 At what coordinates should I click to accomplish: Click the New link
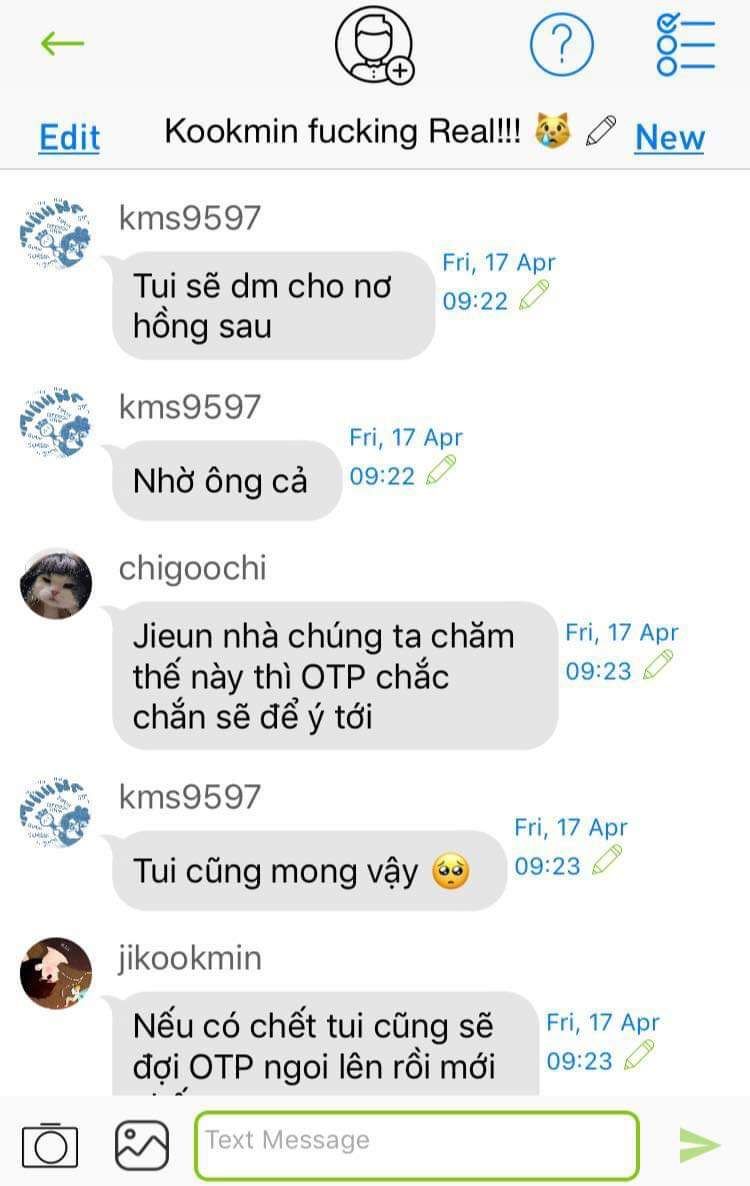[670, 138]
